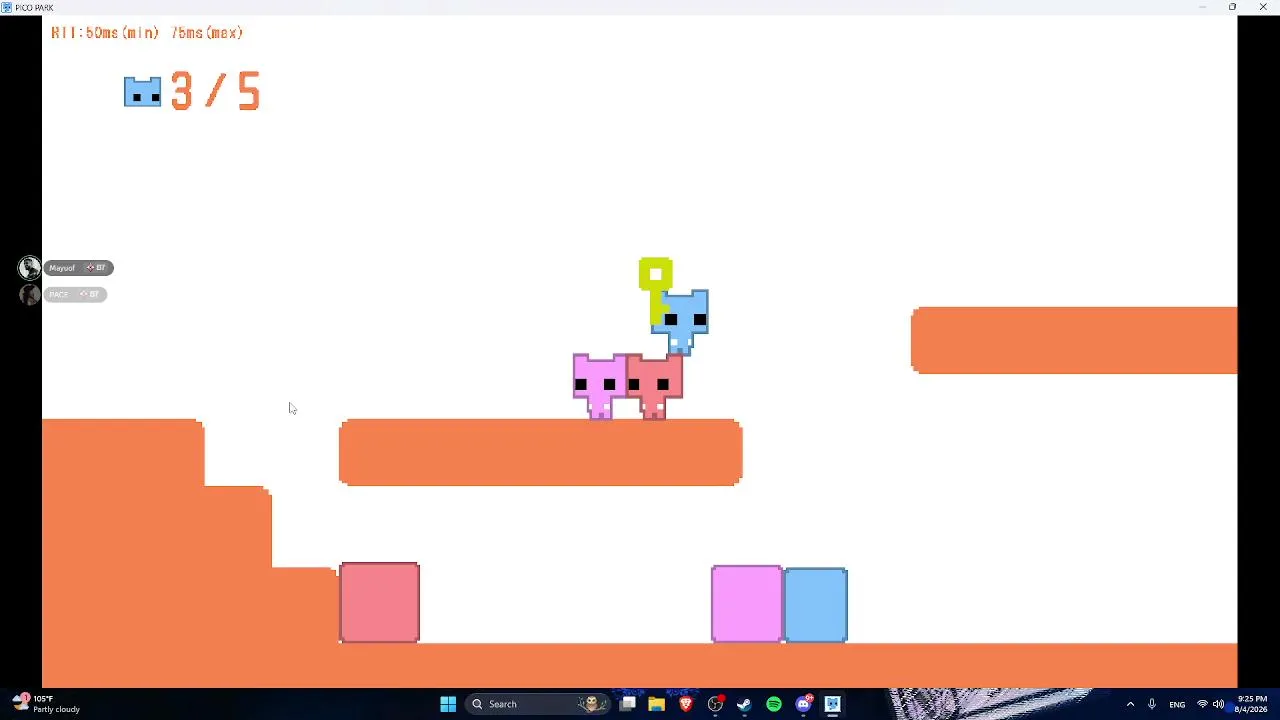
Task: Click the PICO PARK taskbar icon
Action: point(832,704)
